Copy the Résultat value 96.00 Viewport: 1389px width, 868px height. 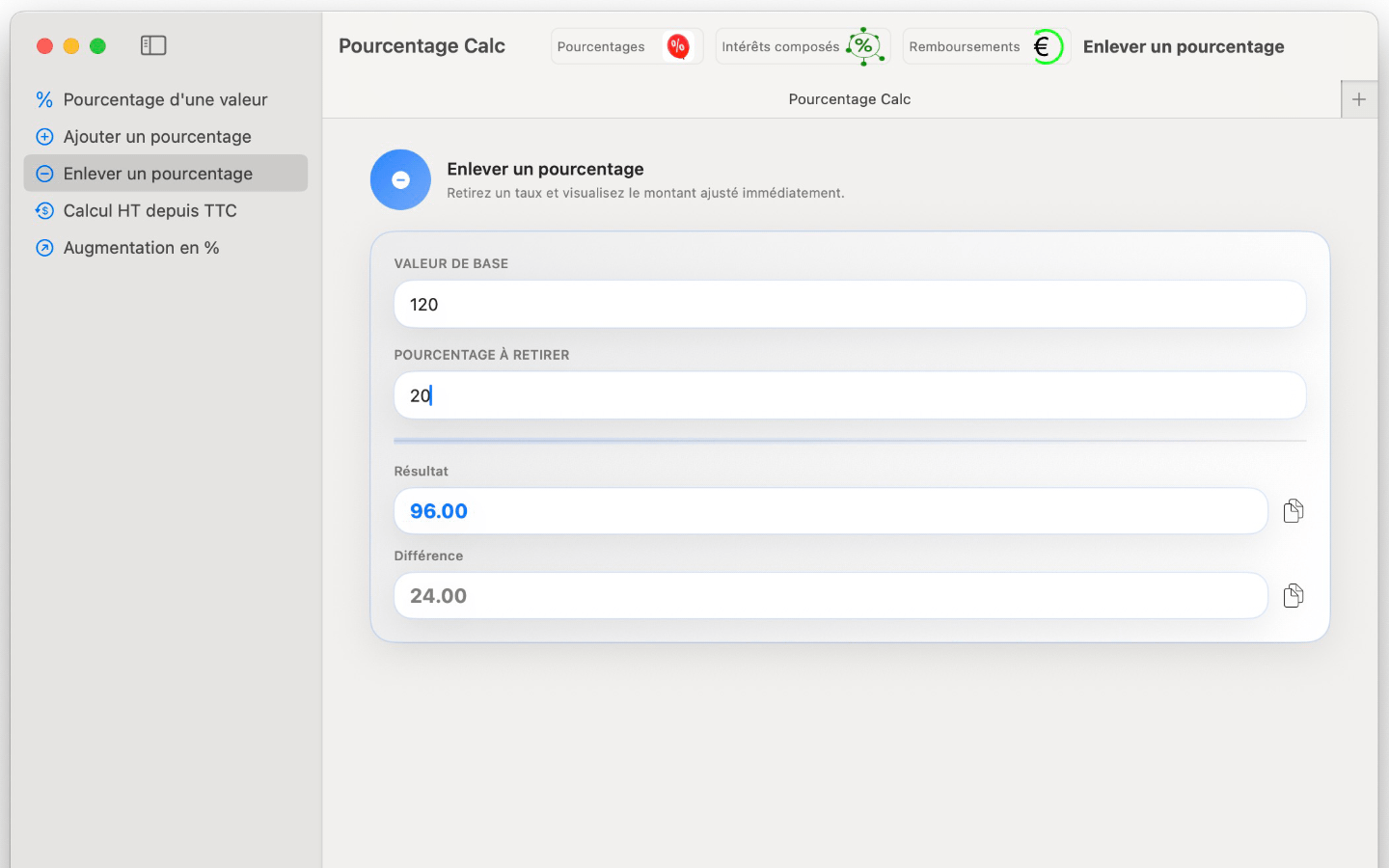coord(1294,511)
